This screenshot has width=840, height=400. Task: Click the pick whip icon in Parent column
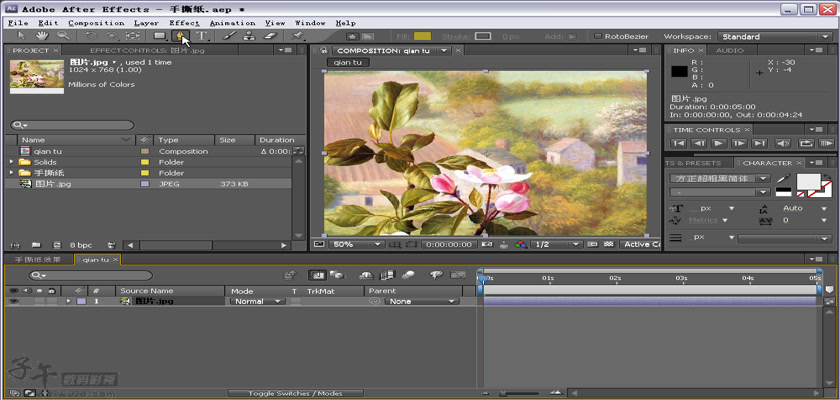[x=375, y=301]
